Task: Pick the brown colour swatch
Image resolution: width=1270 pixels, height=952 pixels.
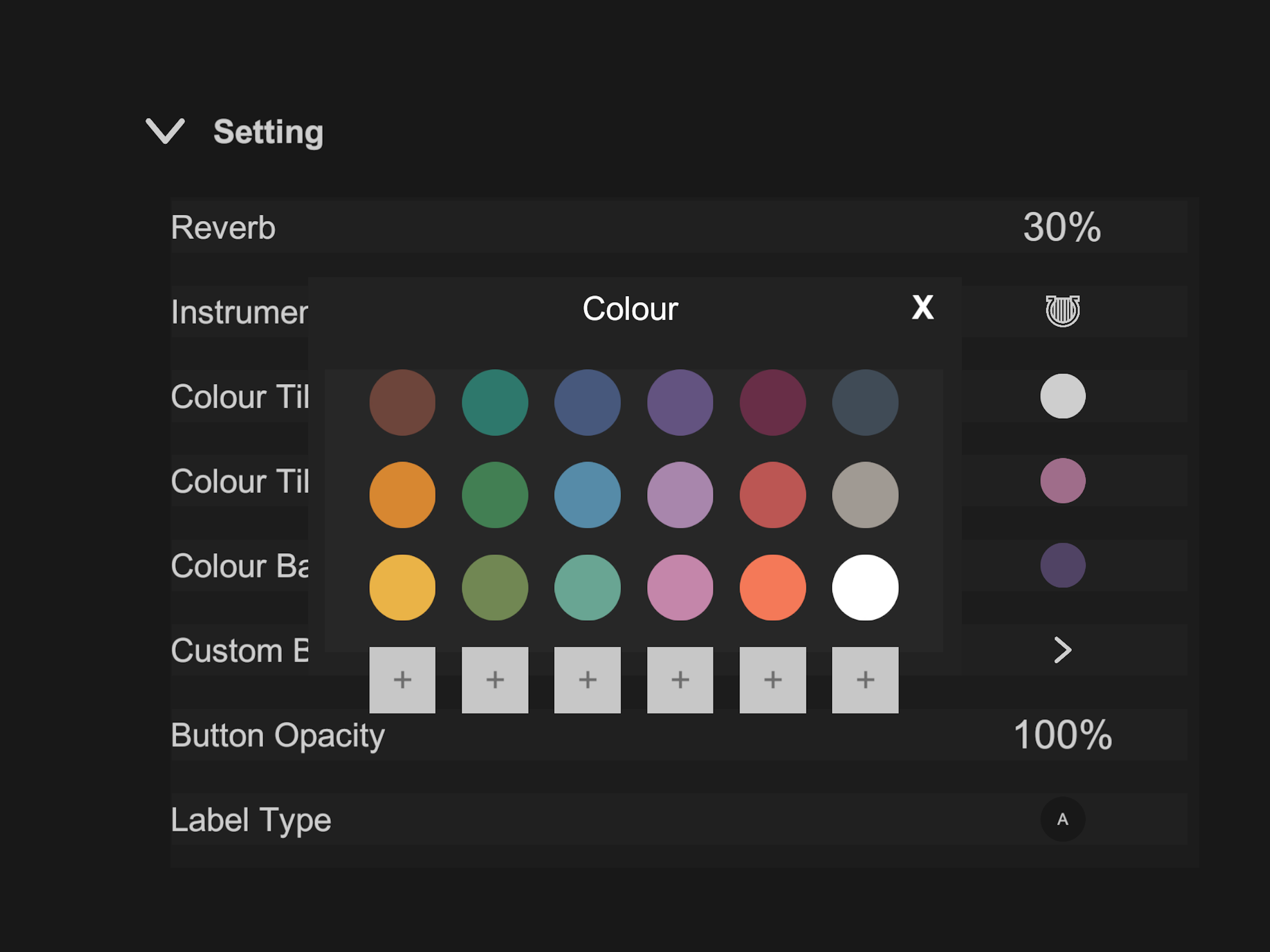Action: [402, 403]
